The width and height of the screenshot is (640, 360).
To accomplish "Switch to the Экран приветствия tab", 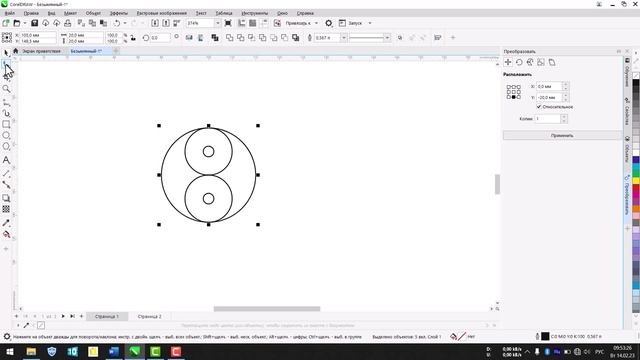I will (x=41, y=51).
